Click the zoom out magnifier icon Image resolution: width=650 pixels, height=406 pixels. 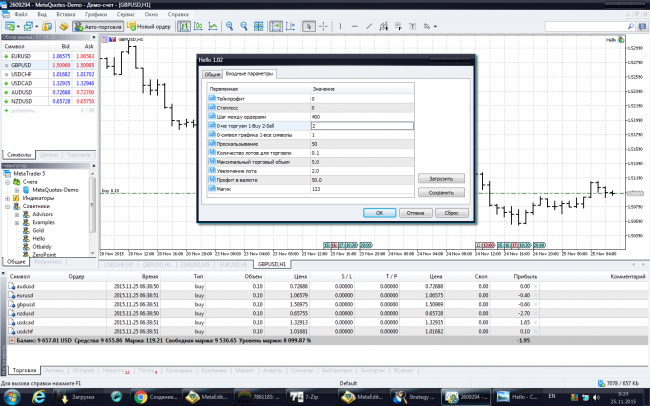(x=245, y=26)
